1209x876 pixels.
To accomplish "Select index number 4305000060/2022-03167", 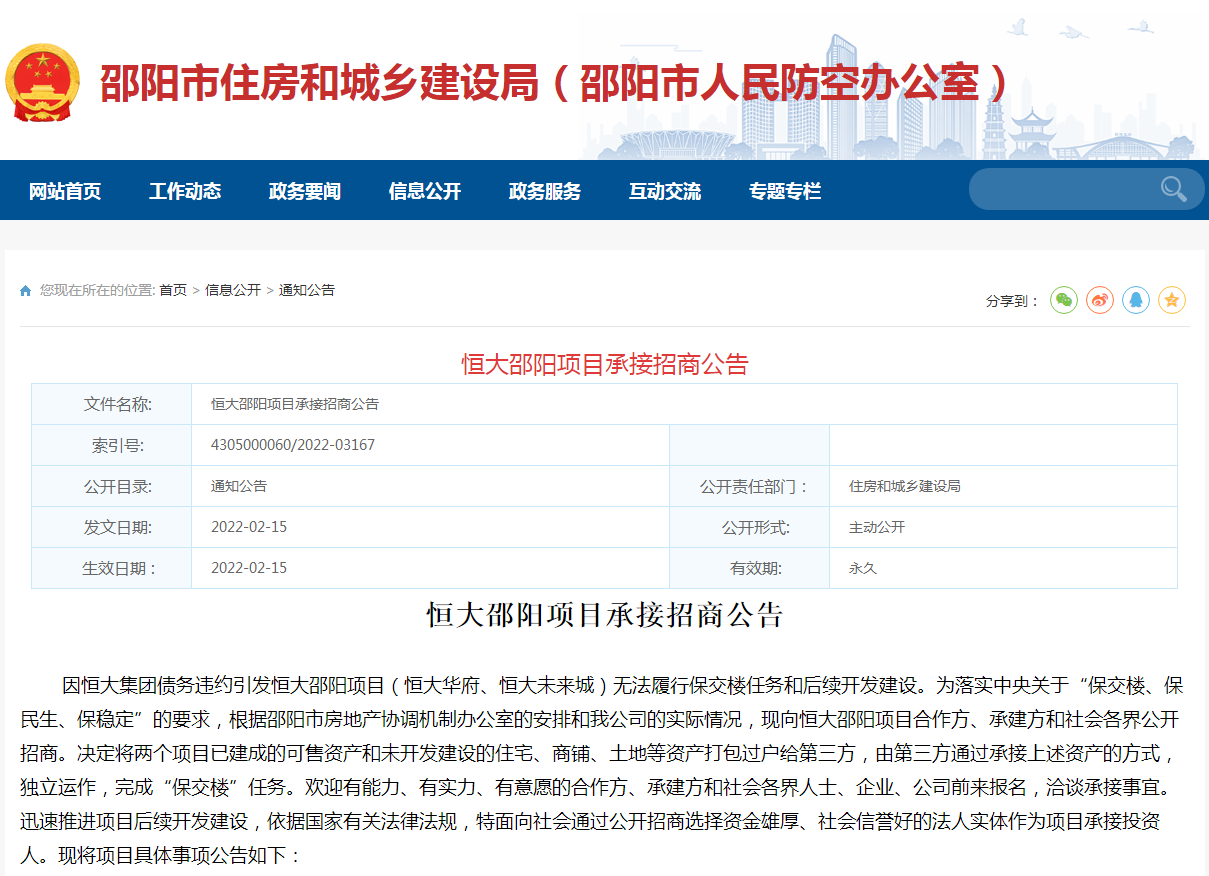I will point(293,445).
